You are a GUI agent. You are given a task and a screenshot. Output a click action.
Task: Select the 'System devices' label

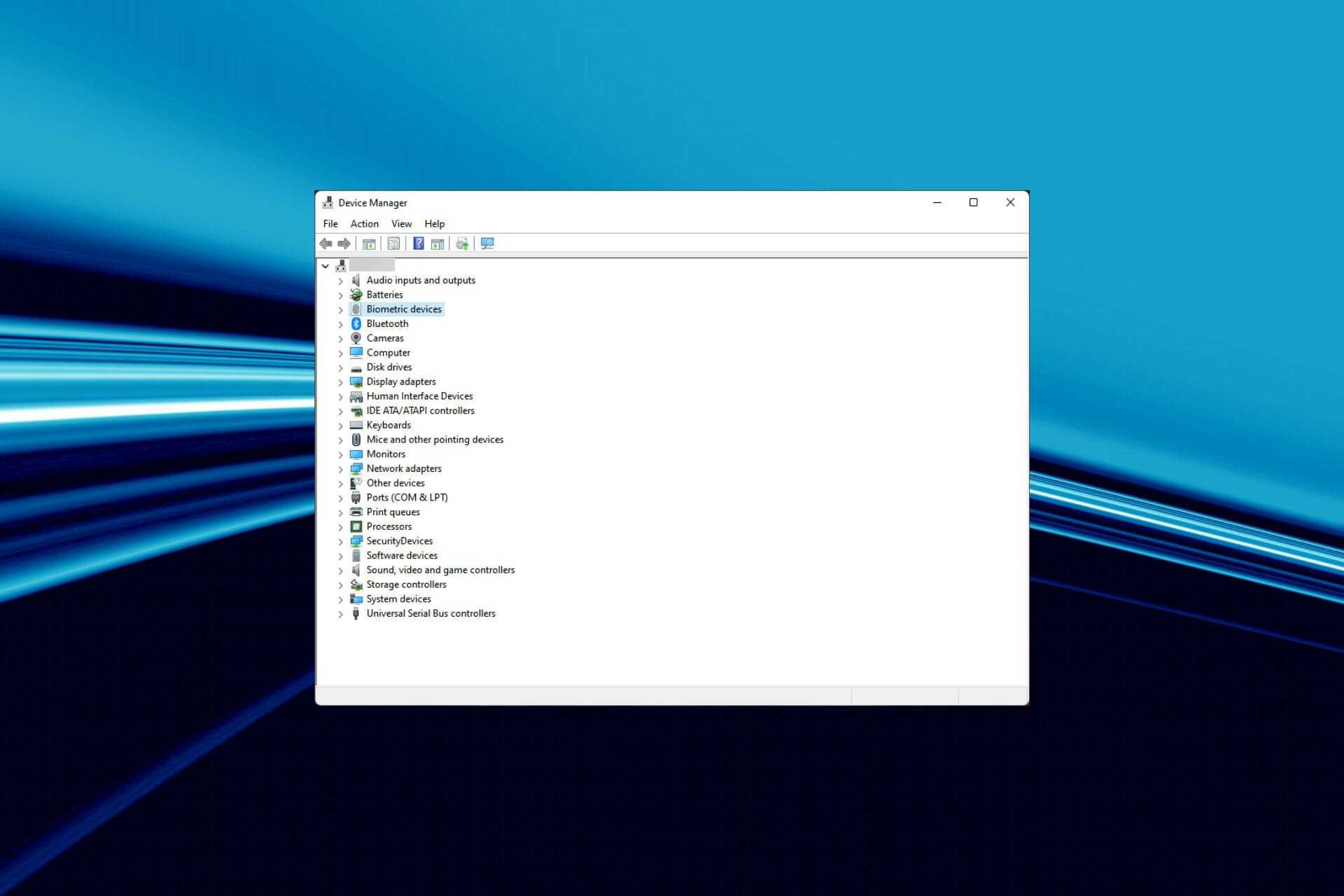(398, 598)
